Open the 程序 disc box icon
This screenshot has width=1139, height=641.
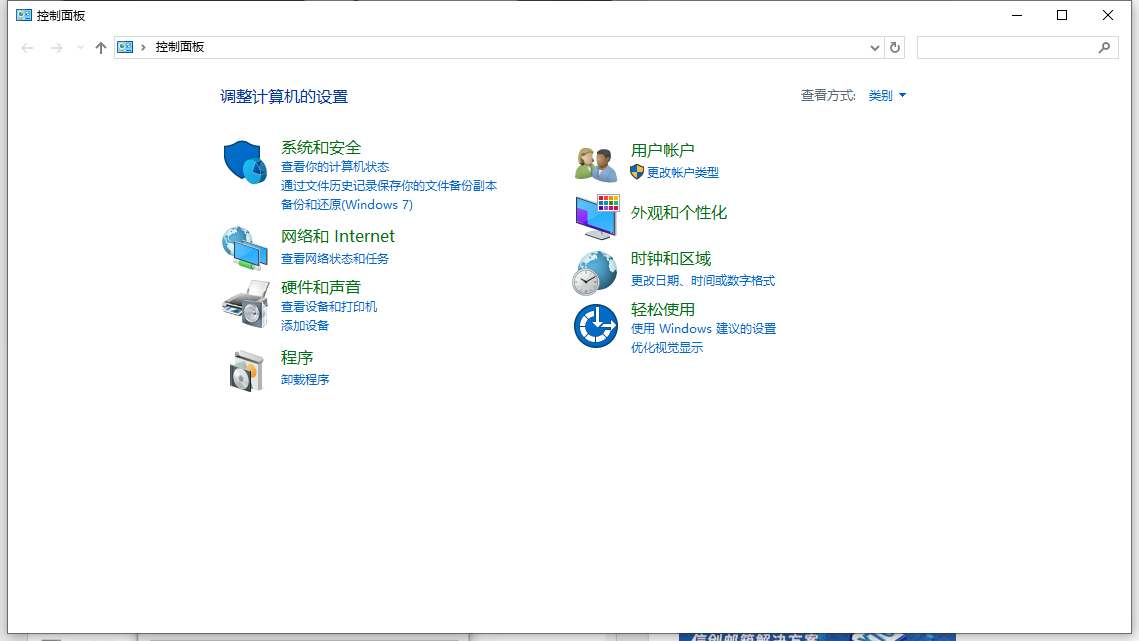245,370
